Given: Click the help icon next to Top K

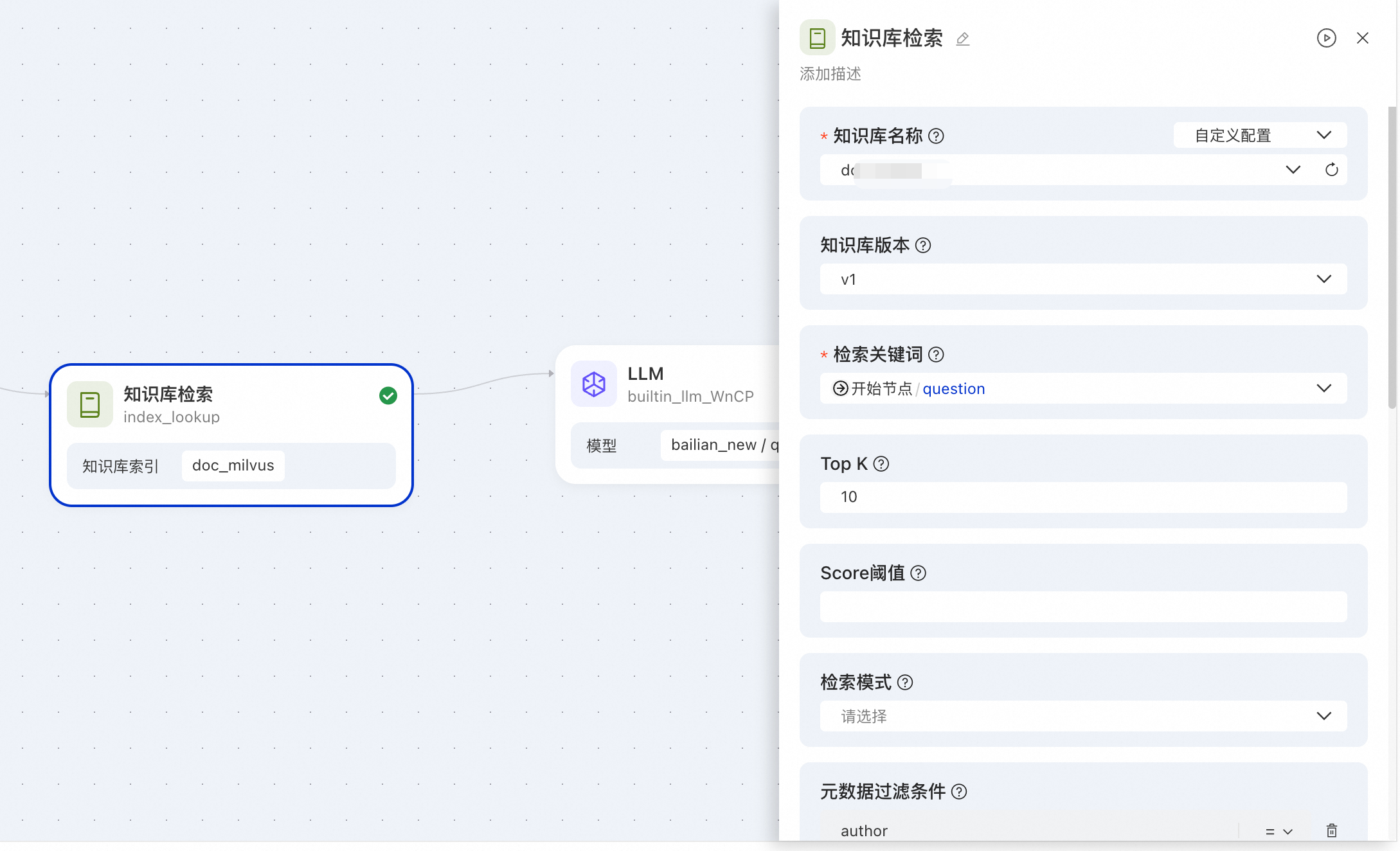Looking at the screenshot, I should 881,464.
